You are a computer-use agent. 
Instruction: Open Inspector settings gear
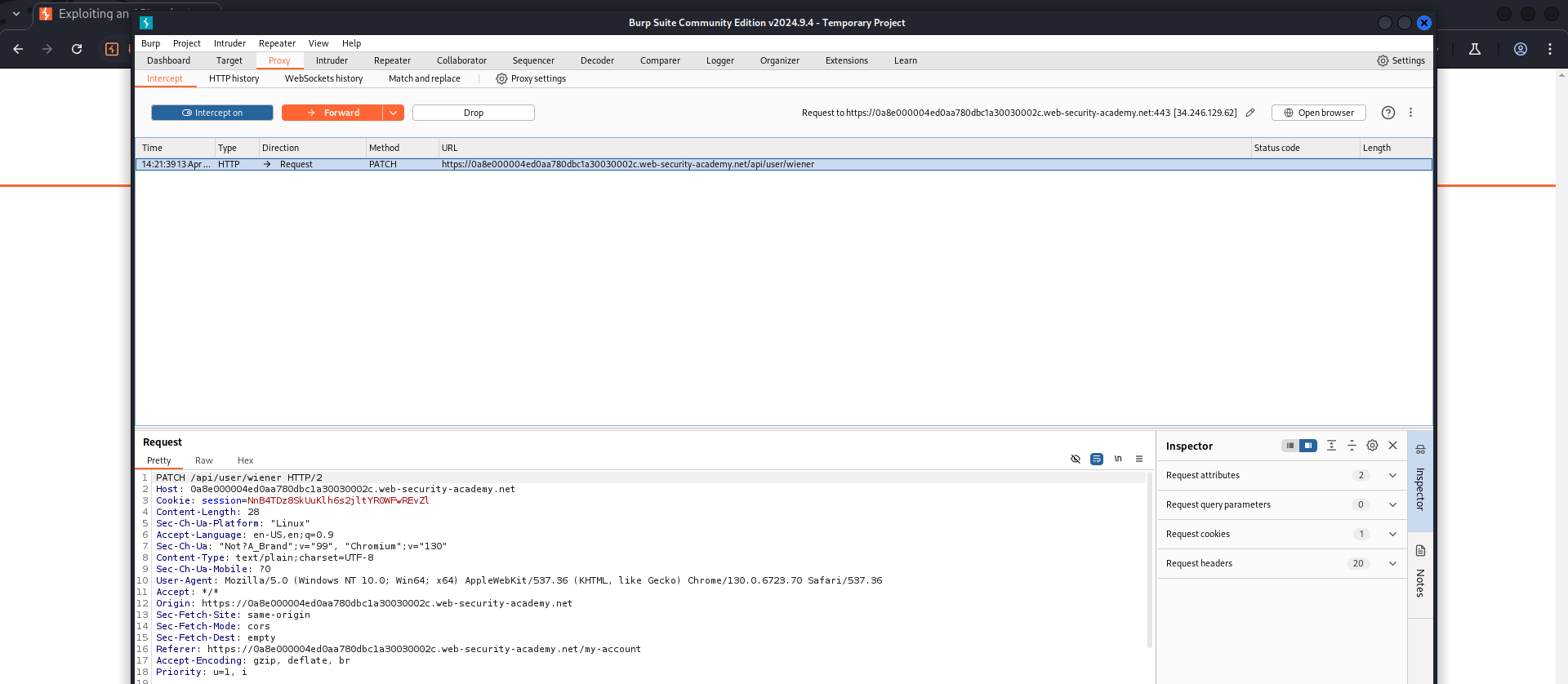point(1372,446)
